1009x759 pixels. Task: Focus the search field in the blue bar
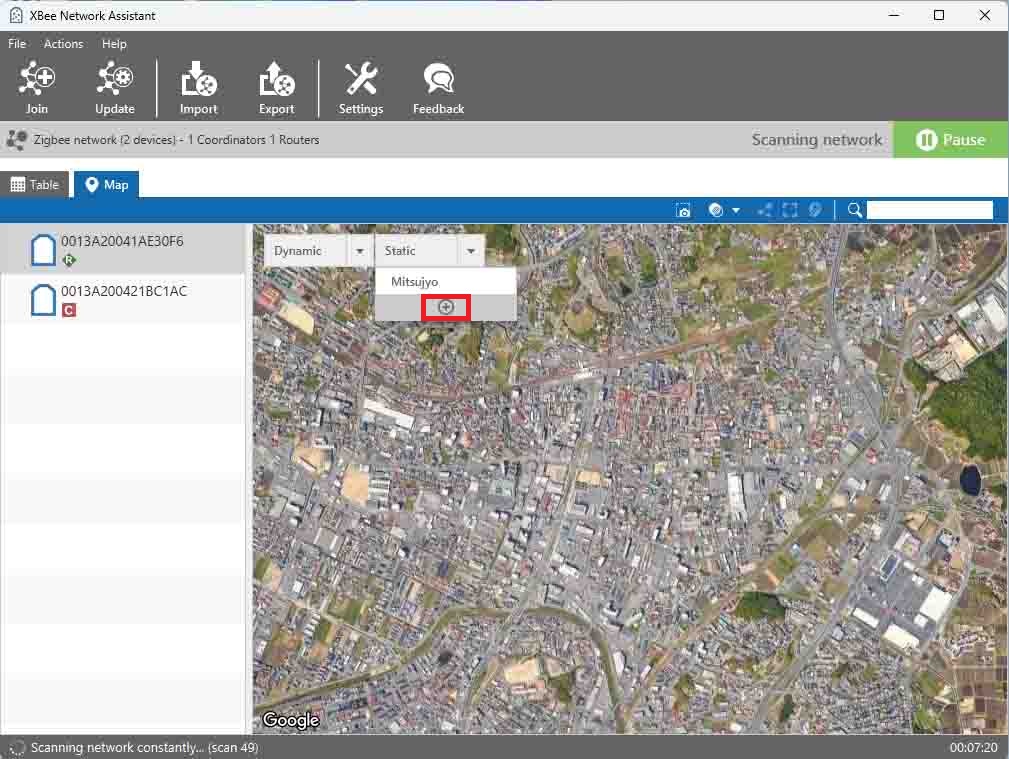tap(929, 211)
